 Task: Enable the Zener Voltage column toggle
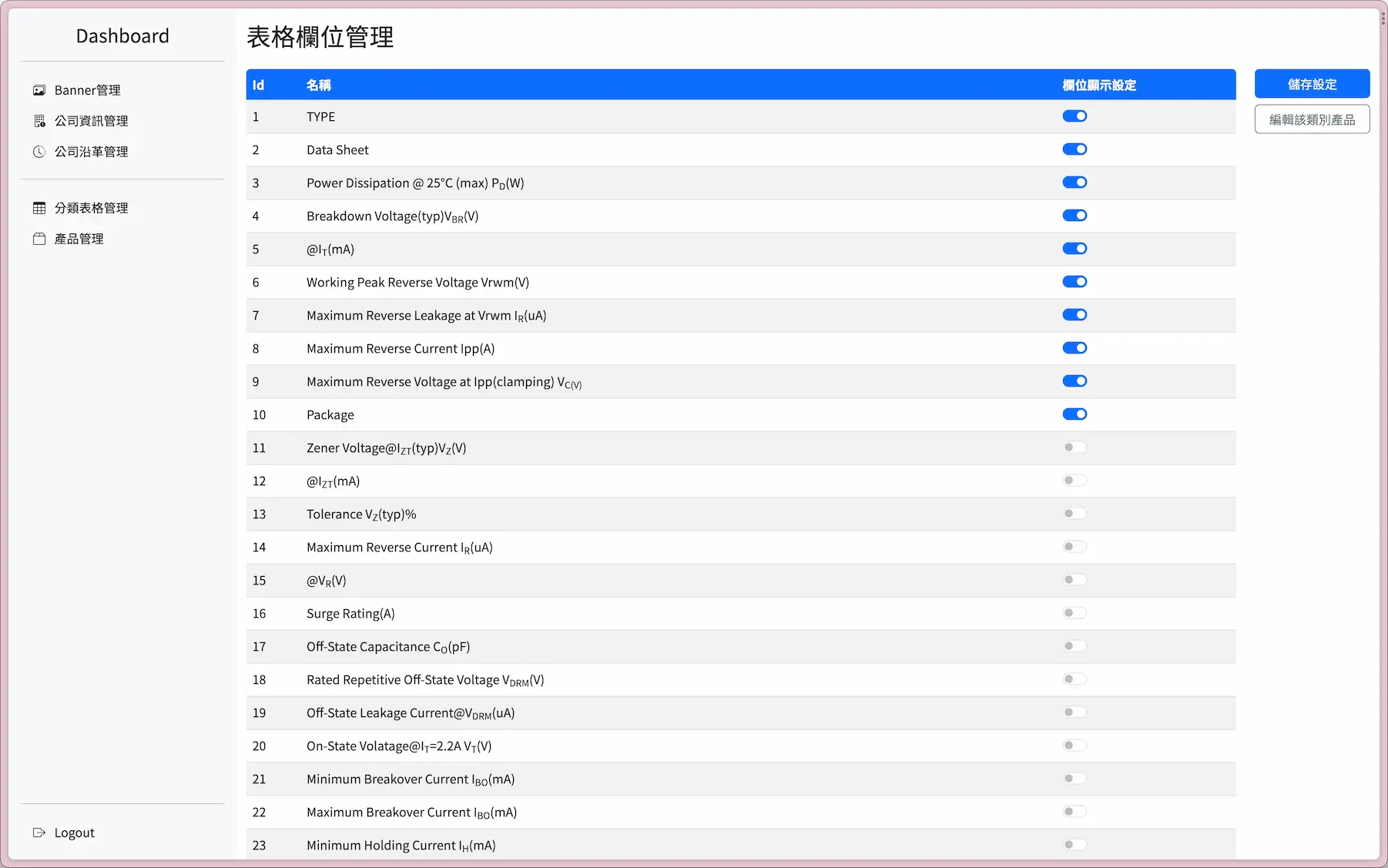1075,447
